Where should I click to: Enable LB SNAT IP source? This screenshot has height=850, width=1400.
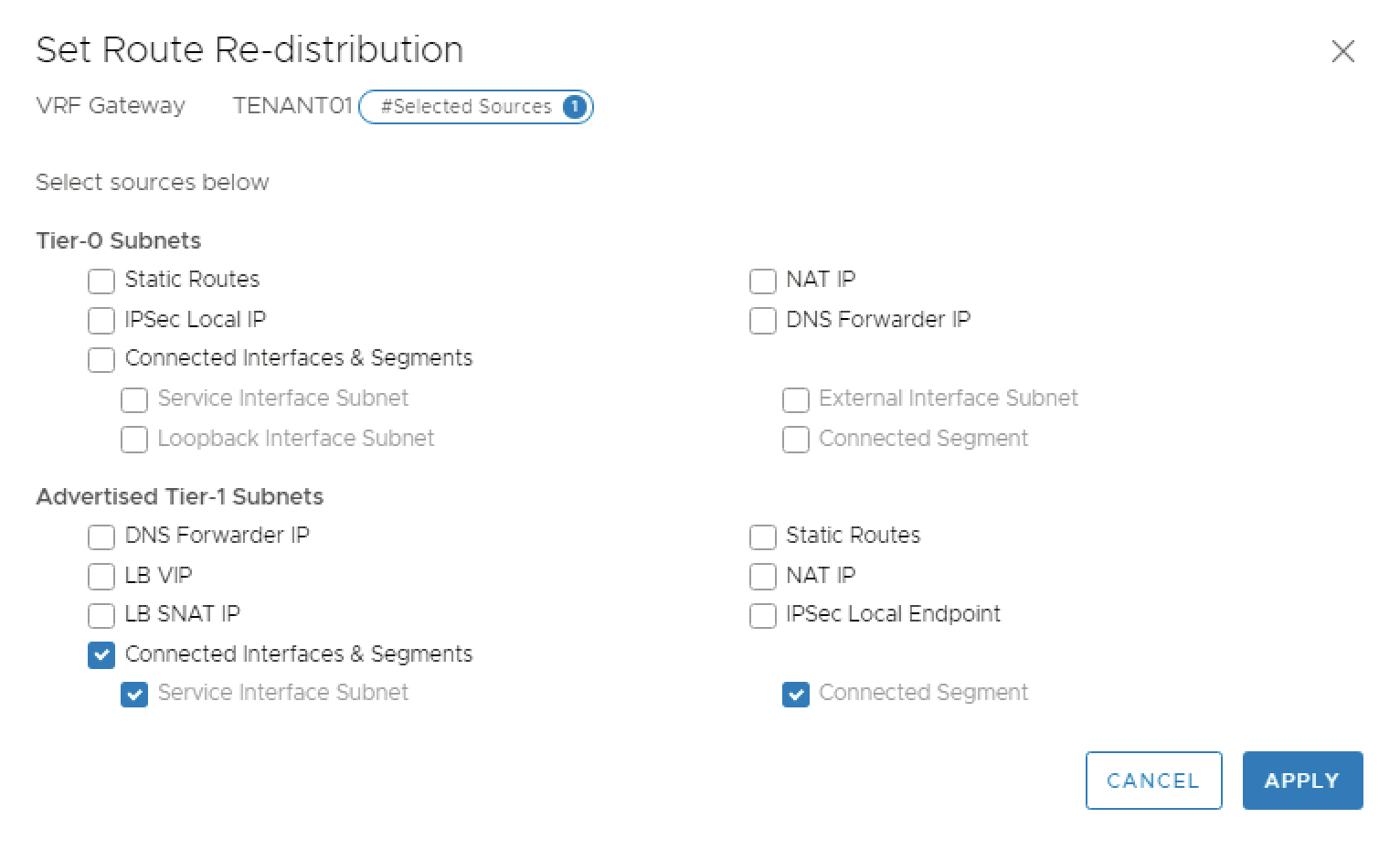(x=101, y=615)
